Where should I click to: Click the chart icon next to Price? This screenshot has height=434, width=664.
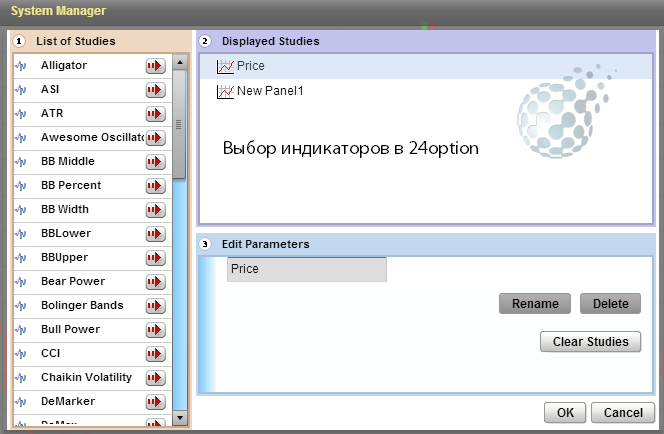pos(225,66)
